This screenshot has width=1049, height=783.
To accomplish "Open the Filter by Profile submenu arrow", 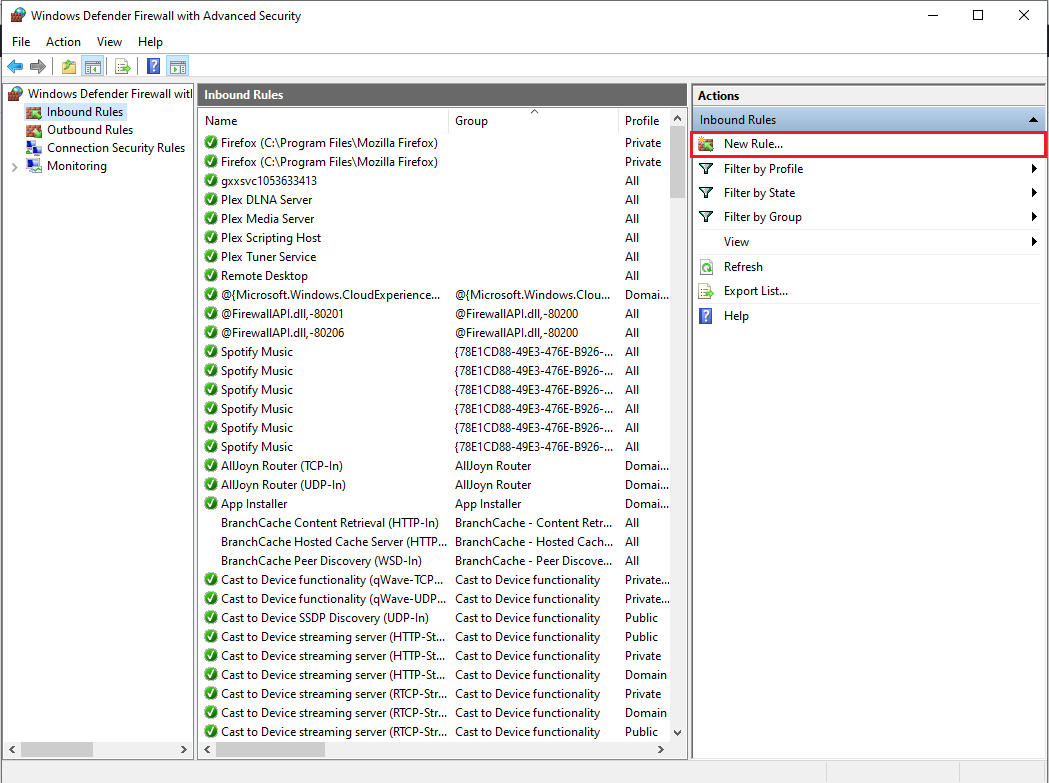I will click(1034, 169).
